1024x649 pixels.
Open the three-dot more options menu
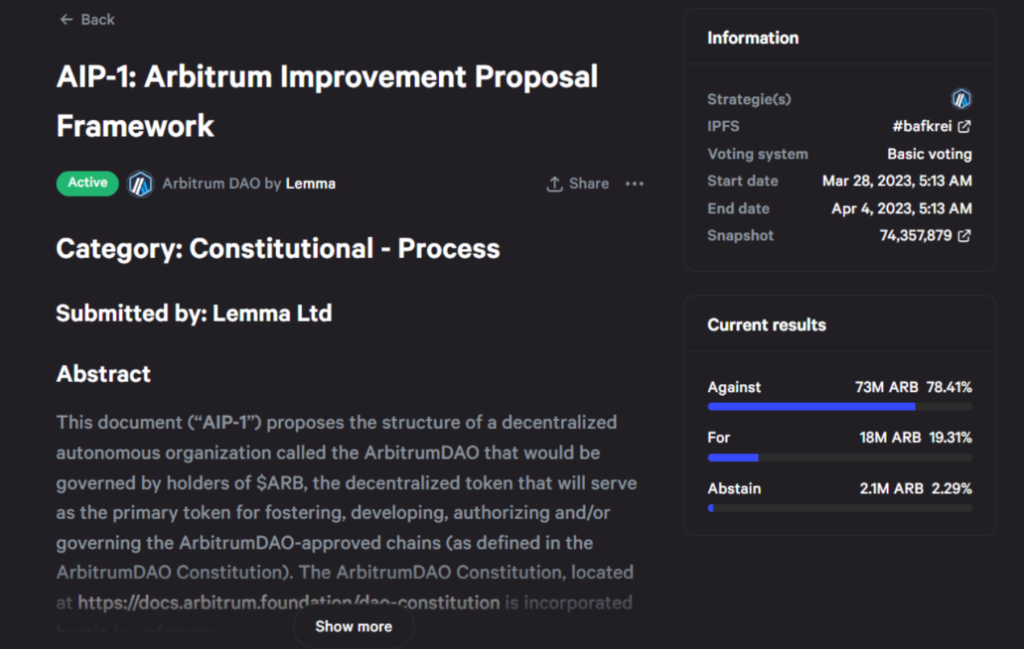(x=634, y=184)
